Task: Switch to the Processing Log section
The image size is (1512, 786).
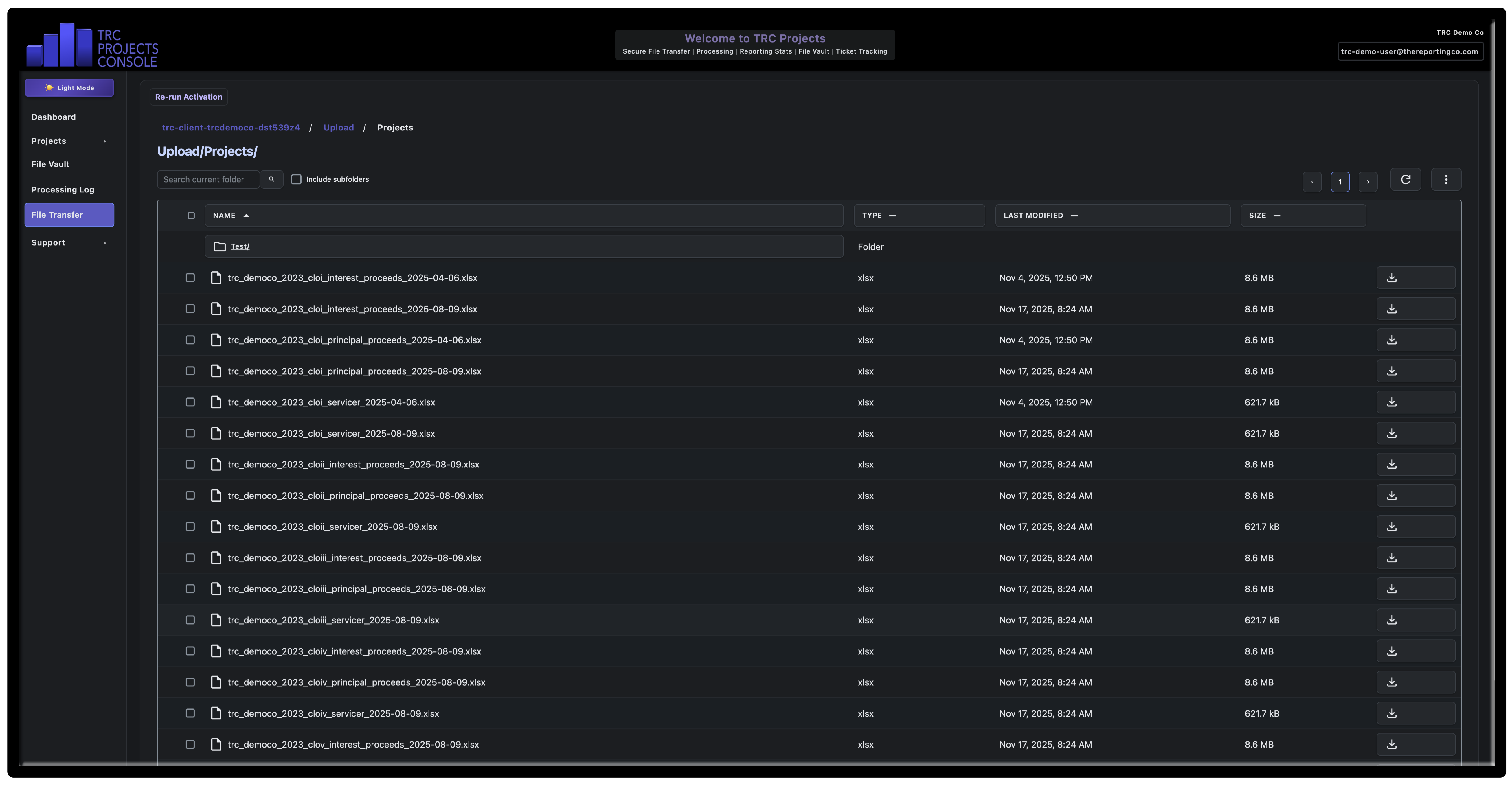Action: coord(62,189)
